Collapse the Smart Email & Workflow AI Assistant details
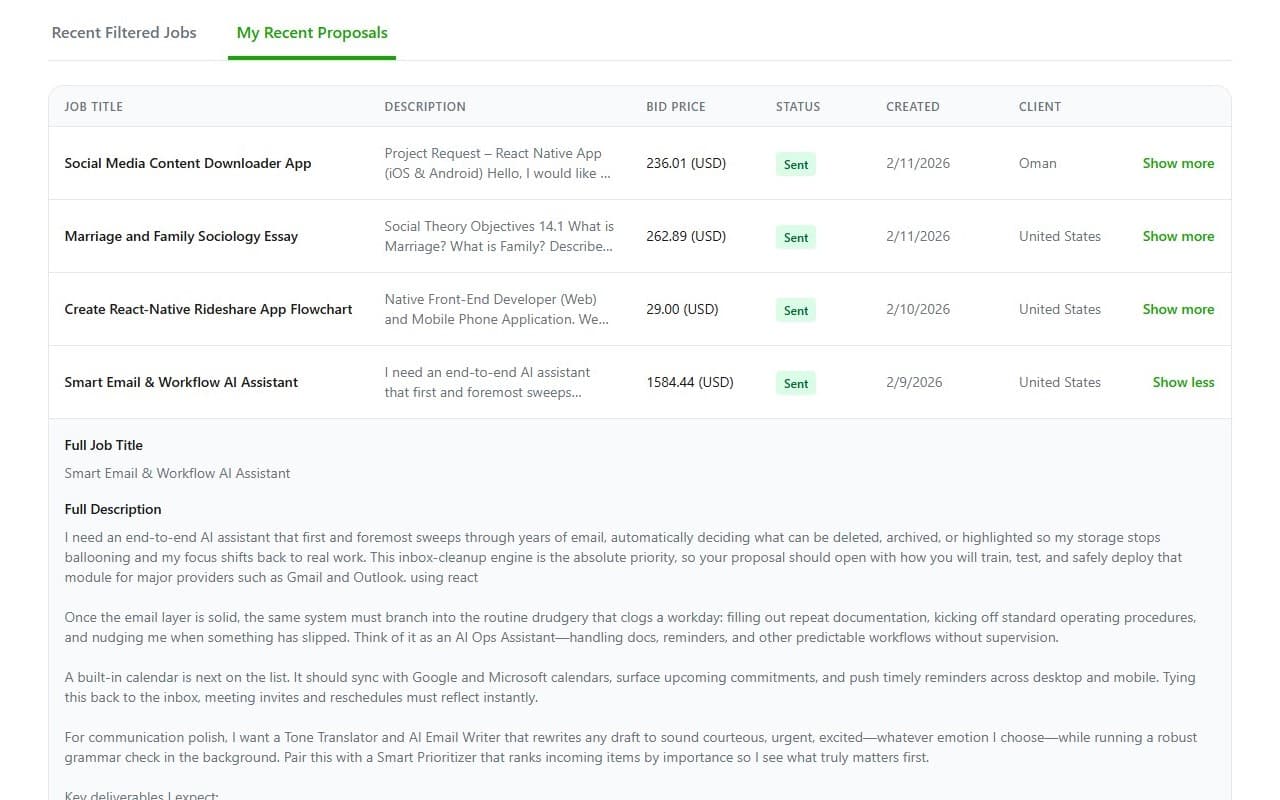 coord(1183,382)
